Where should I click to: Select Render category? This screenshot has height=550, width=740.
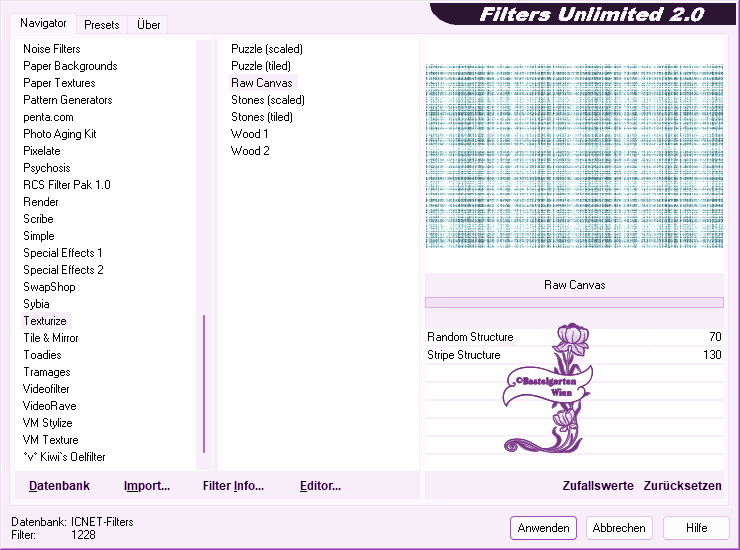point(41,202)
